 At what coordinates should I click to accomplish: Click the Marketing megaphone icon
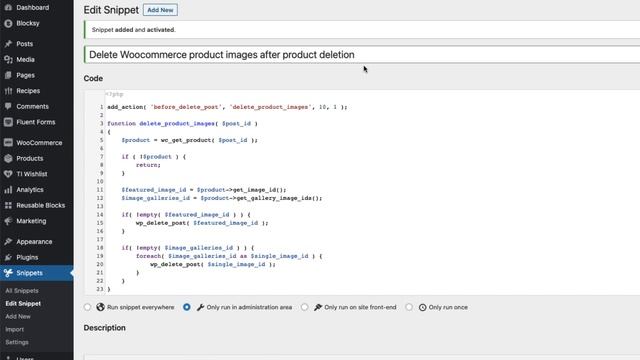[8, 221]
